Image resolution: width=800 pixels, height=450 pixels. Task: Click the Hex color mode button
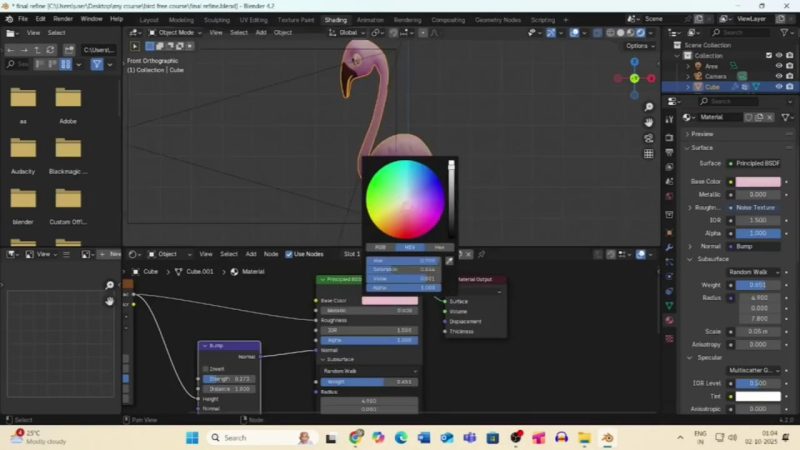point(439,247)
